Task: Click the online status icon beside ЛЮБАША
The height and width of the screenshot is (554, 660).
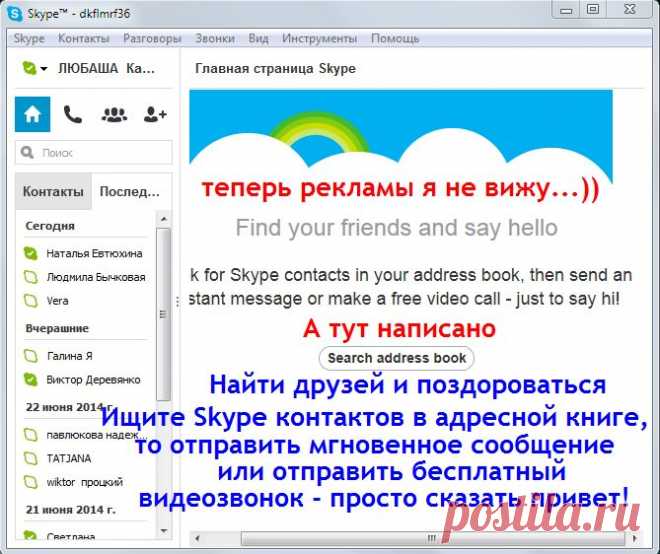Action: [x=29, y=68]
